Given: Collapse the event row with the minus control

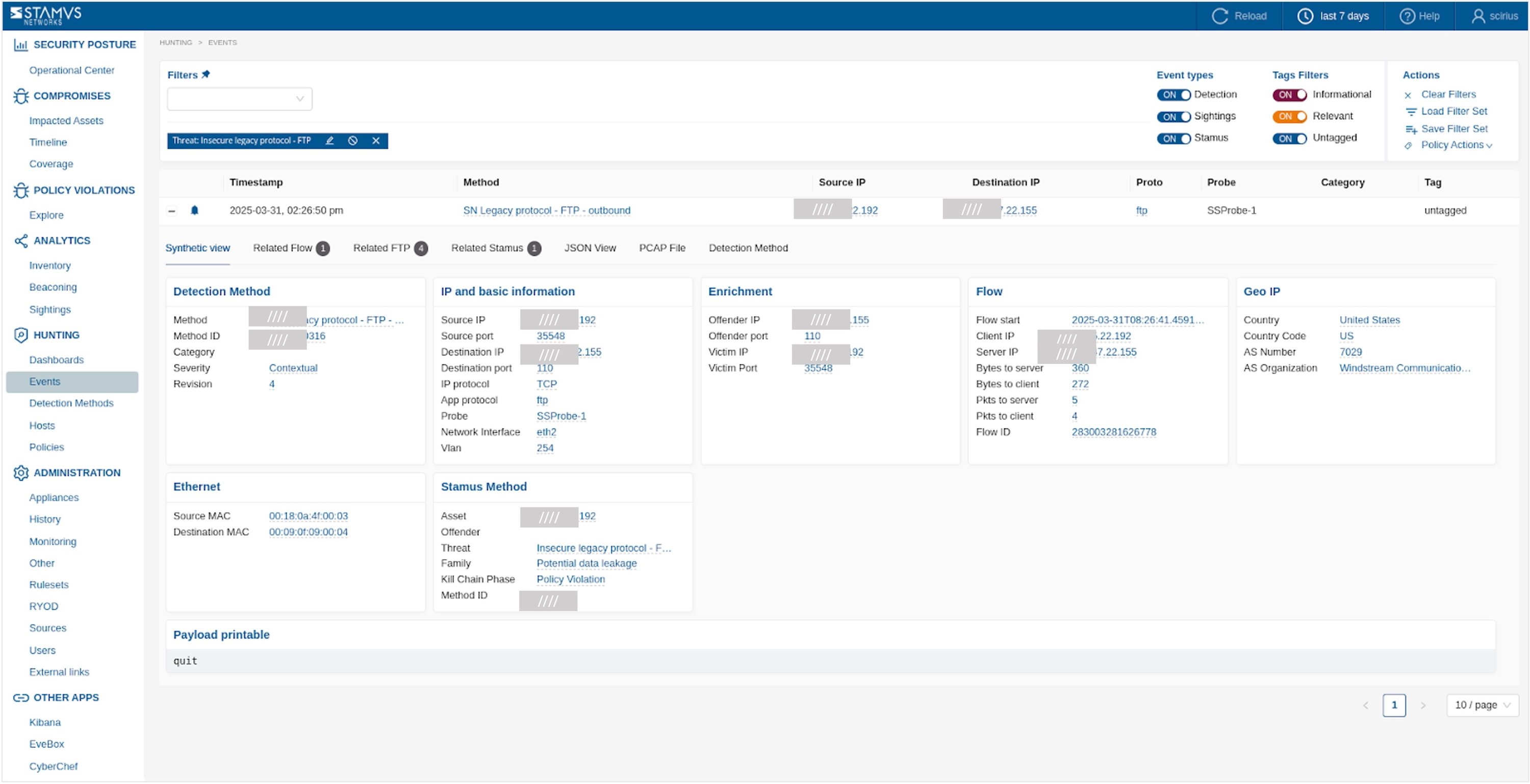Looking at the screenshot, I should (x=172, y=210).
